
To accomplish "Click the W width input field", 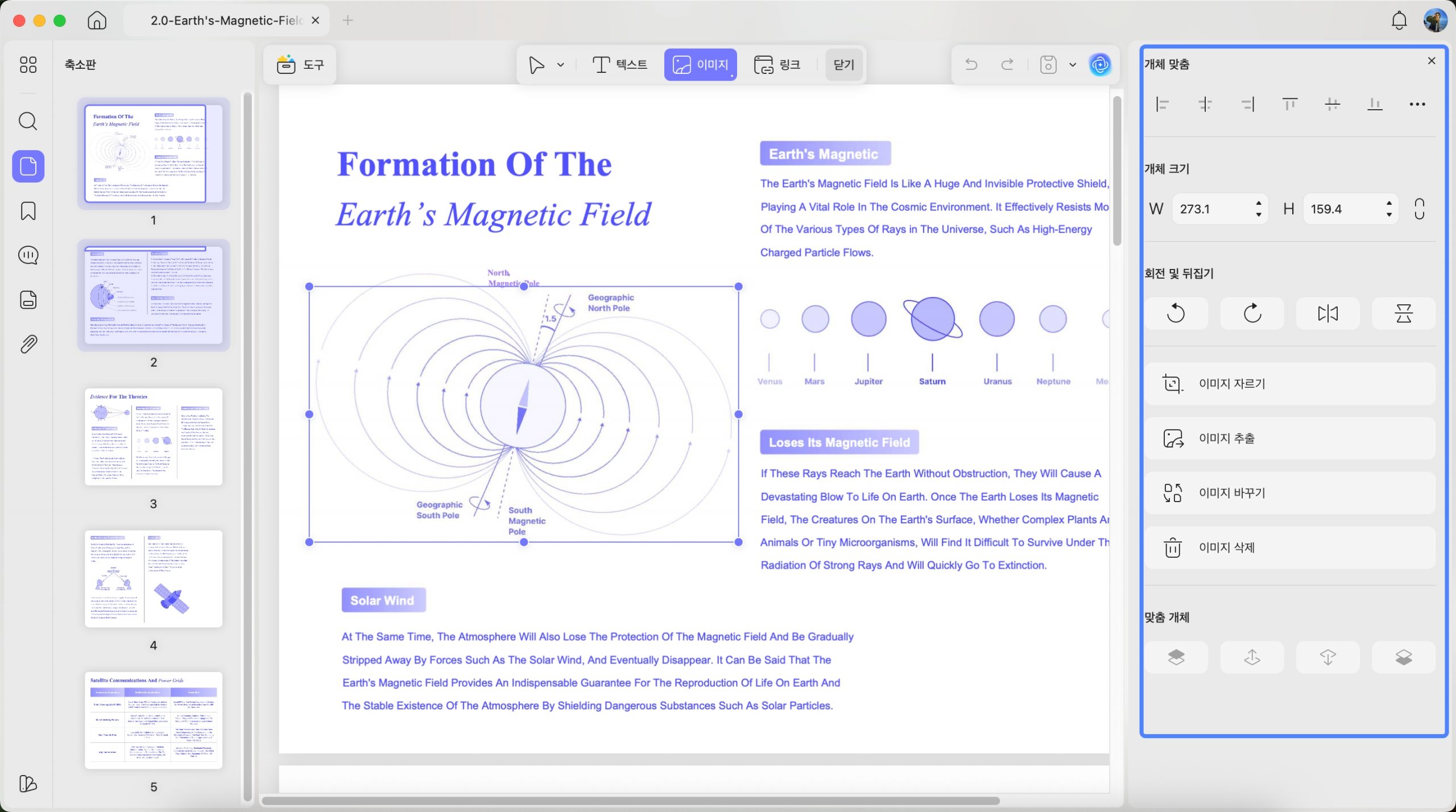I will (1220, 209).
